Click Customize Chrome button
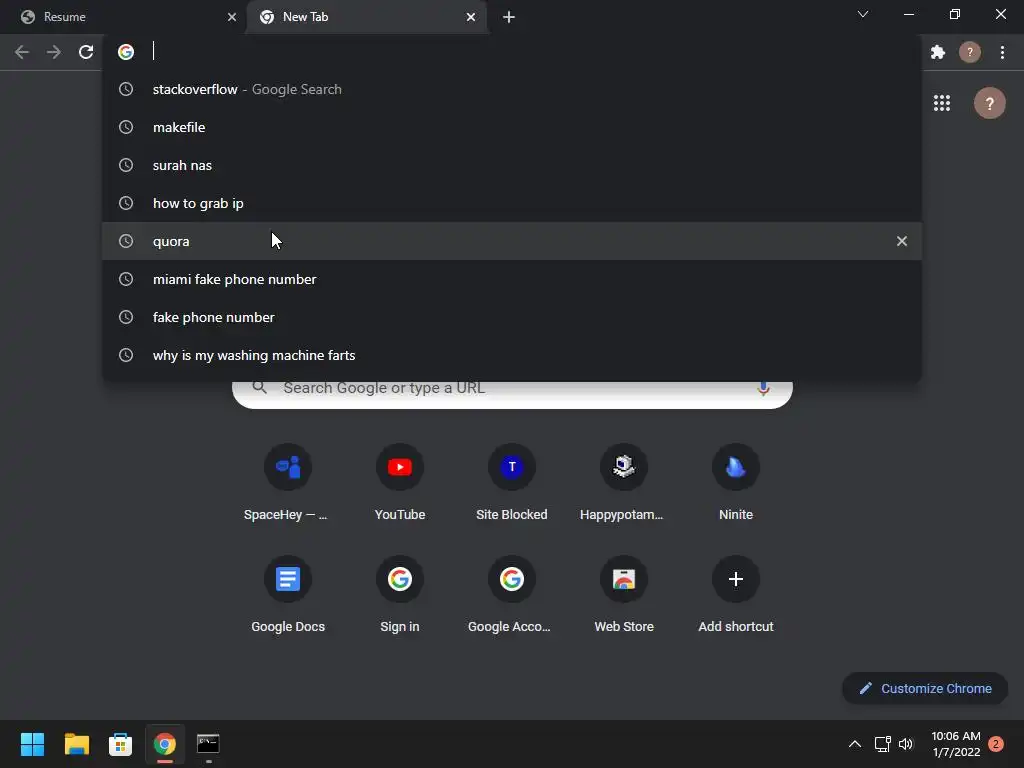1024x768 pixels. click(925, 688)
